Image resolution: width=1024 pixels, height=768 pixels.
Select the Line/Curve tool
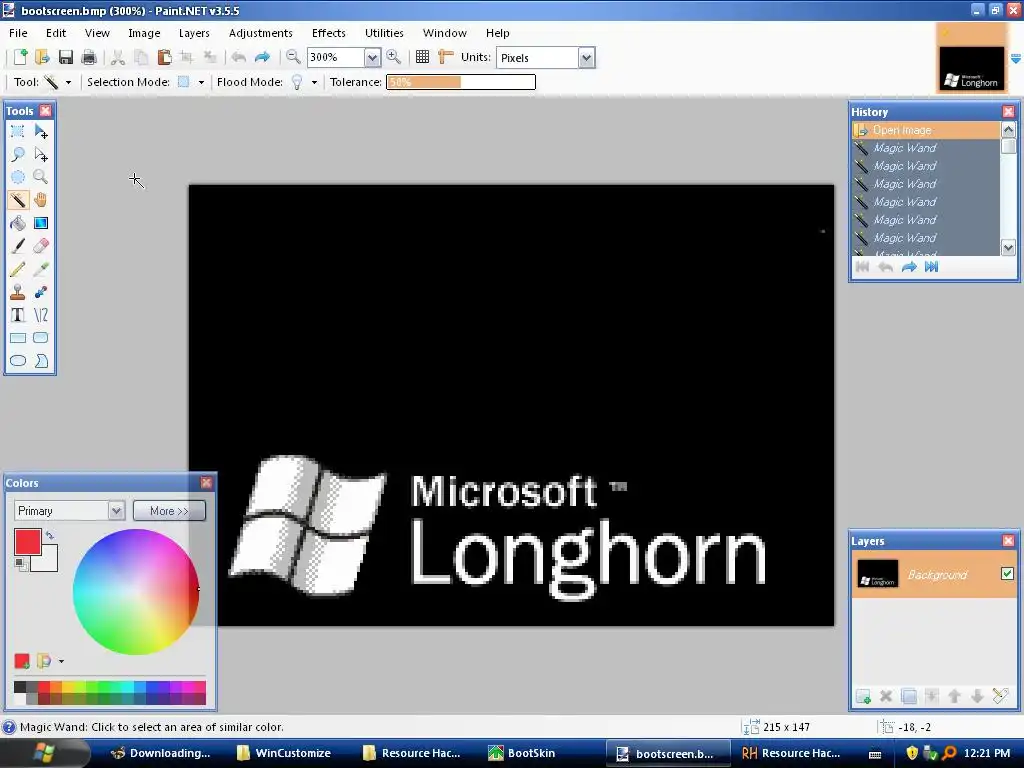point(40,315)
